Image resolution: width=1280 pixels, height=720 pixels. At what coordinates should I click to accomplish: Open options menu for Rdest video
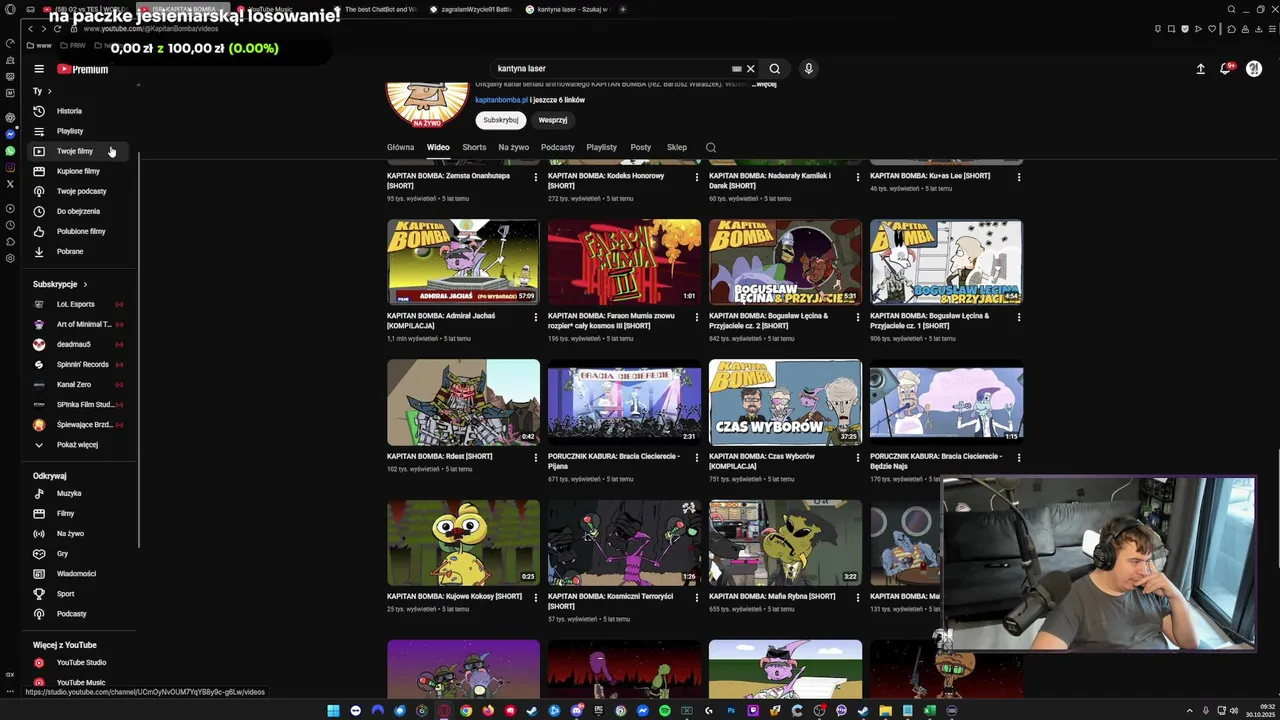click(x=536, y=458)
